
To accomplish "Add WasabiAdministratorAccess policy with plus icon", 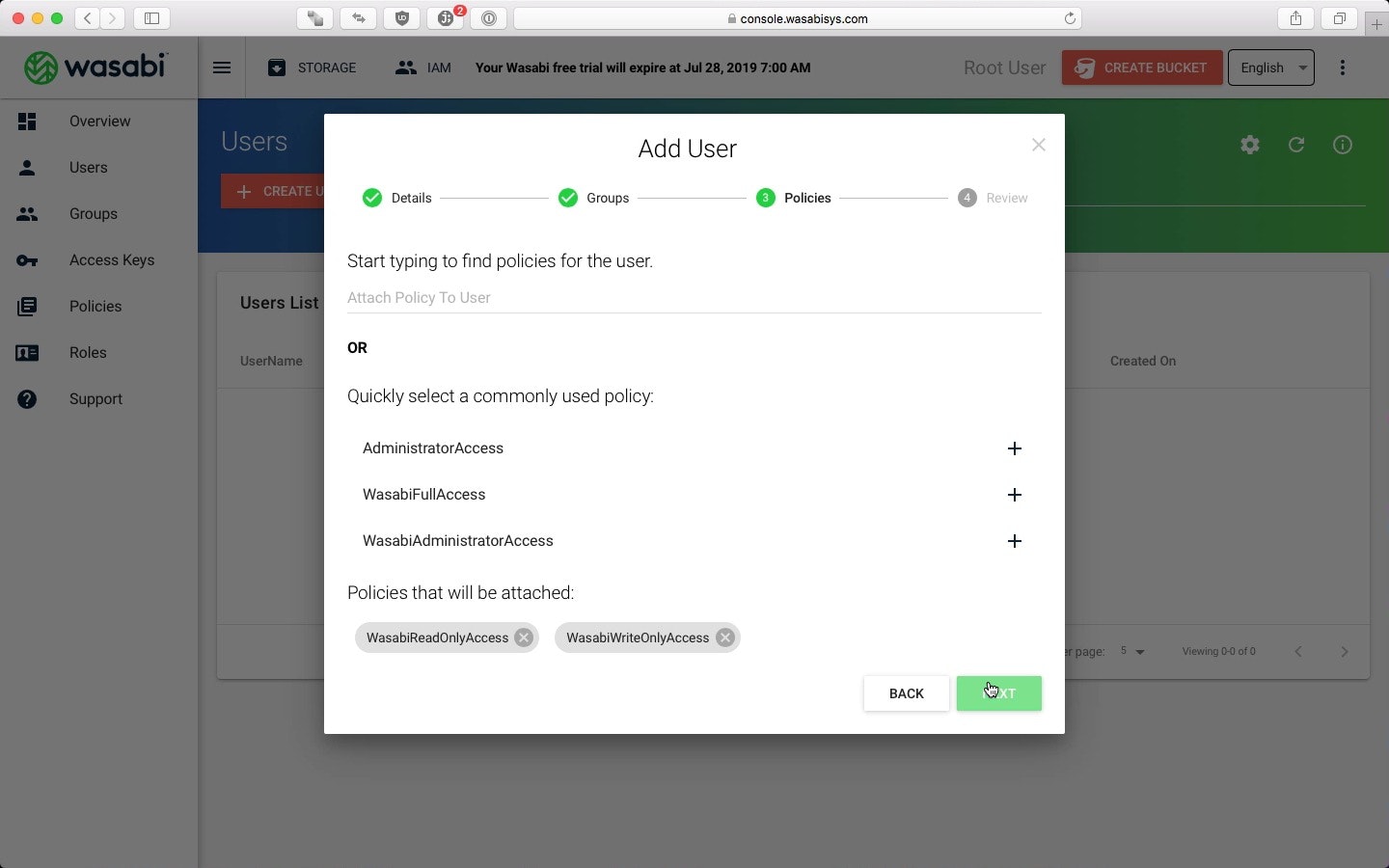I will tap(1014, 541).
